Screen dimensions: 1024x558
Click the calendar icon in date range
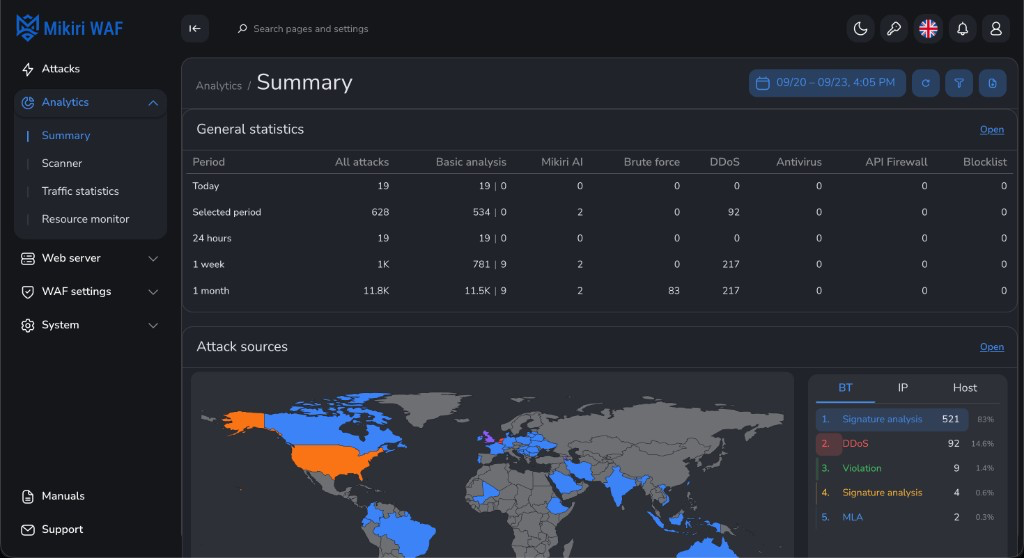pyautogui.click(x=762, y=83)
